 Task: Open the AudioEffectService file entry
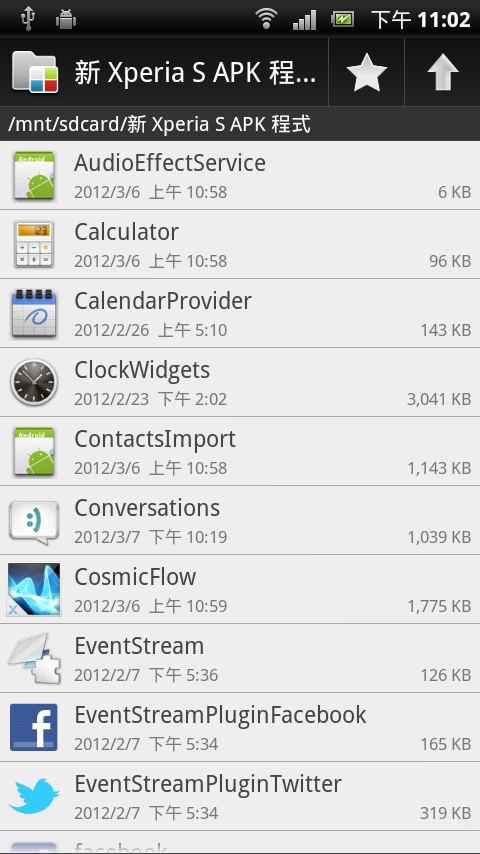[x=240, y=175]
